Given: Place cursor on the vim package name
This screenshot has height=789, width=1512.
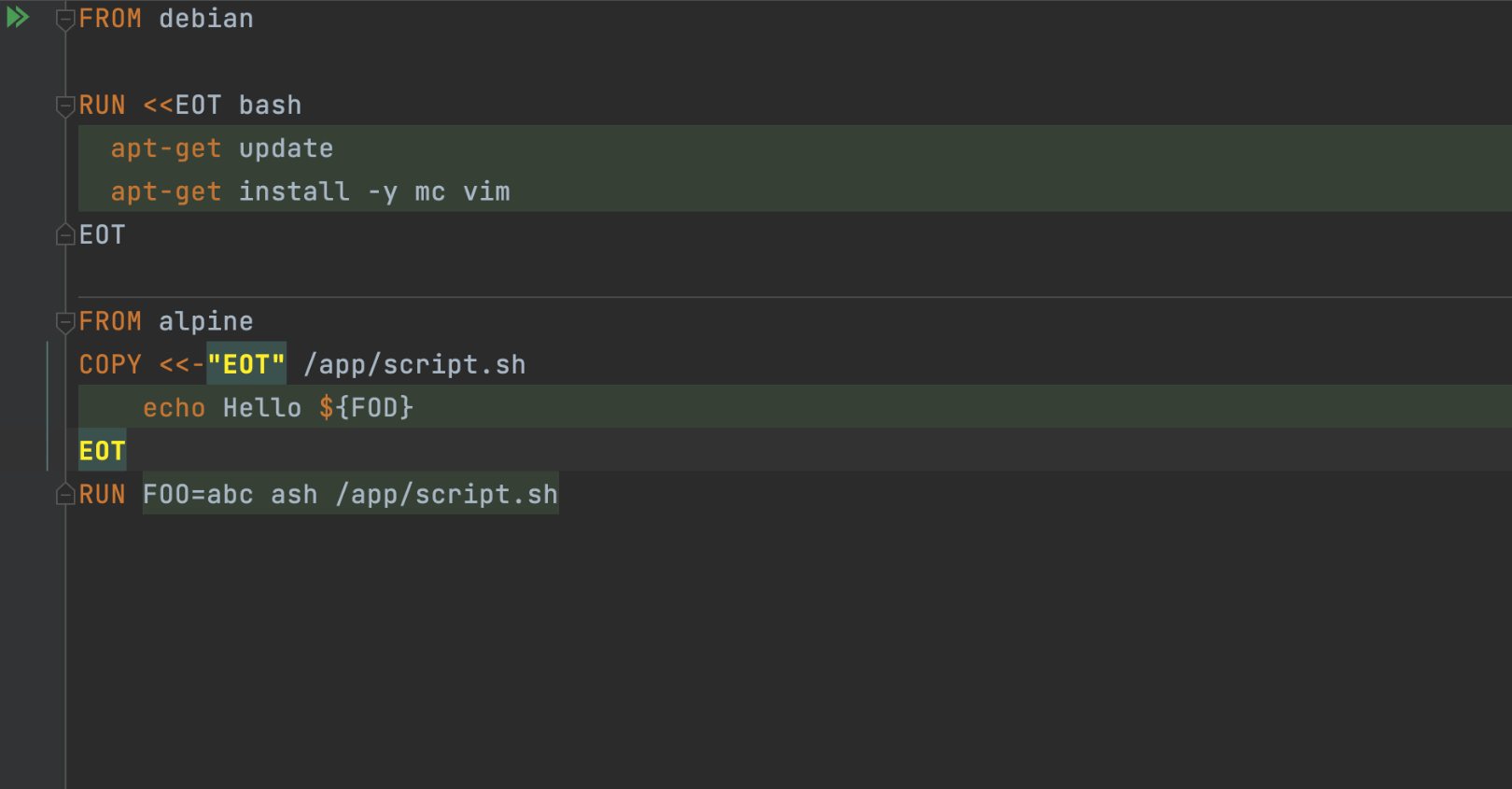Looking at the screenshot, I should point(486,191).
